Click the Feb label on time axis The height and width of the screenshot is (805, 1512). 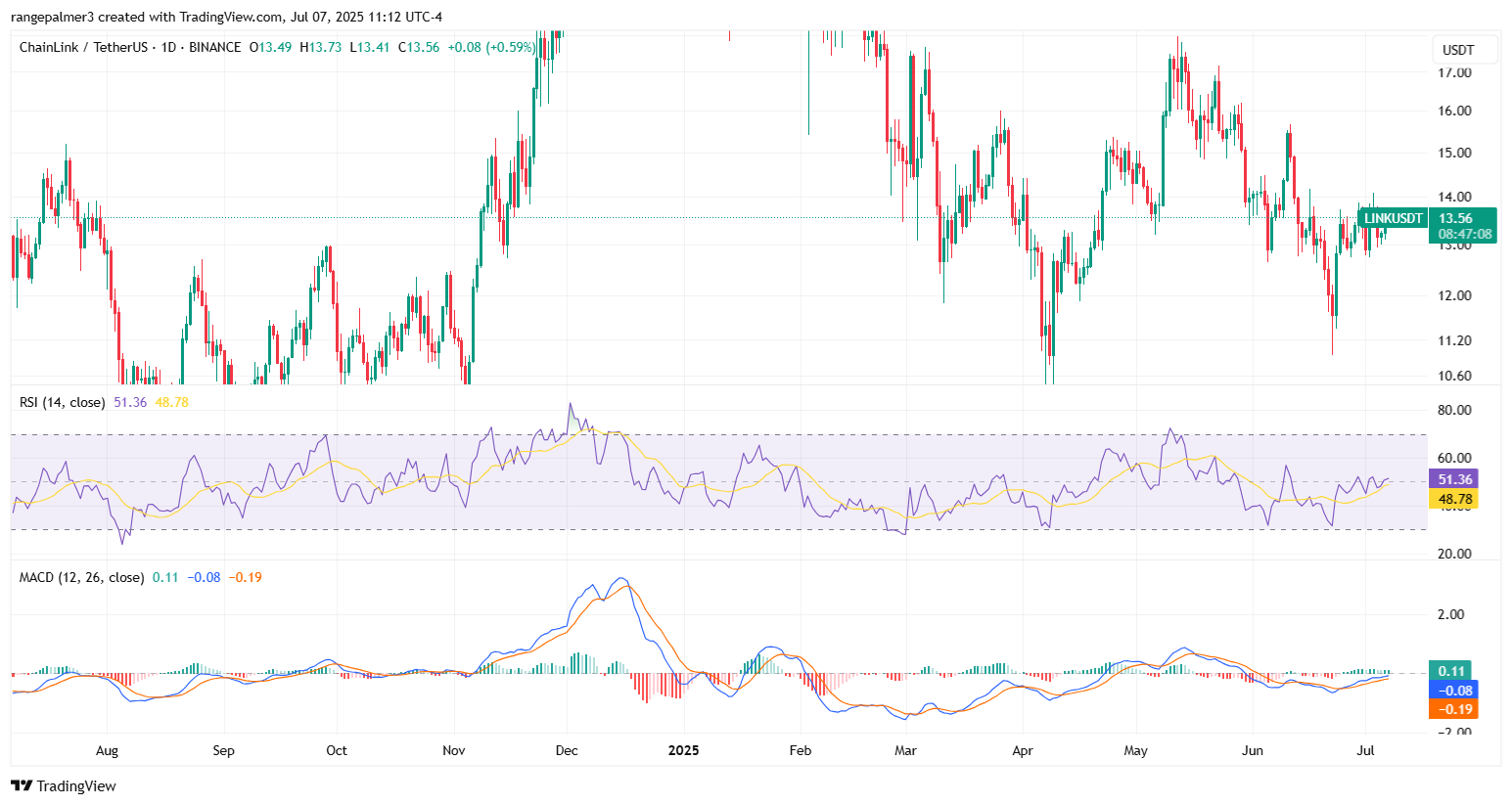801,750
